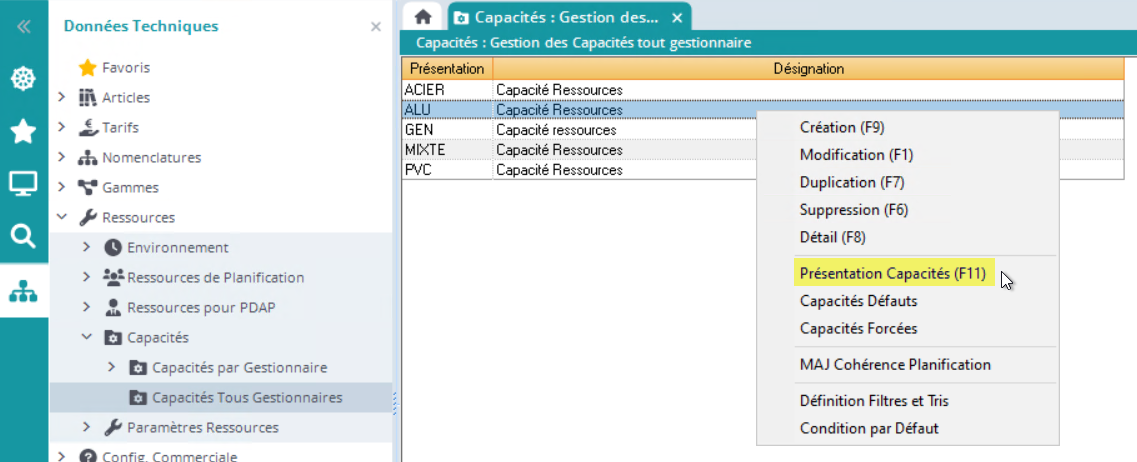Screen dimensions: 1137x462
Task: Click Suppression (F6) menu entry
Action: 852,210
